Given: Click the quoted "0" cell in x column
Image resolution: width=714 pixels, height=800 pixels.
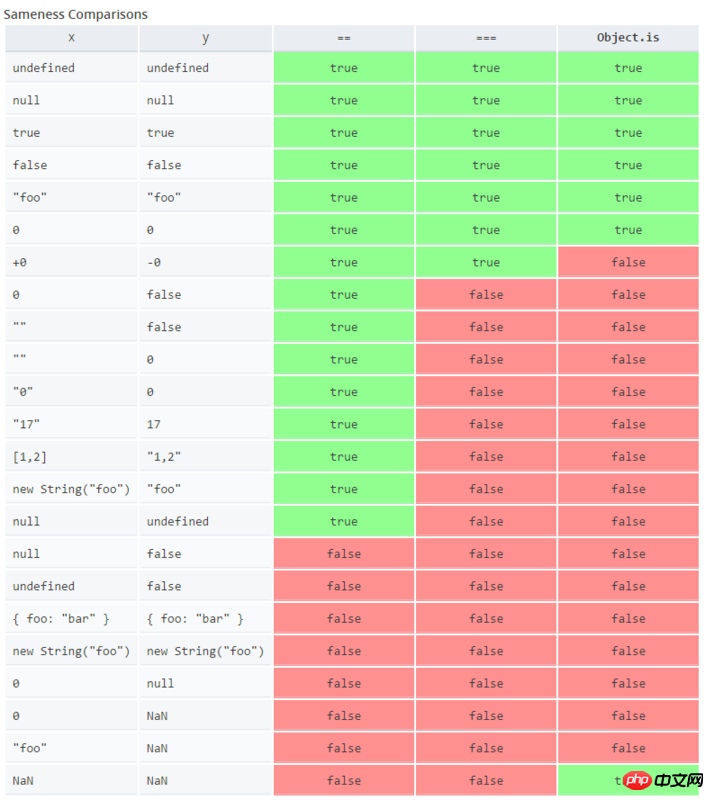Looking at the screenshot, I should pos(23,392).
